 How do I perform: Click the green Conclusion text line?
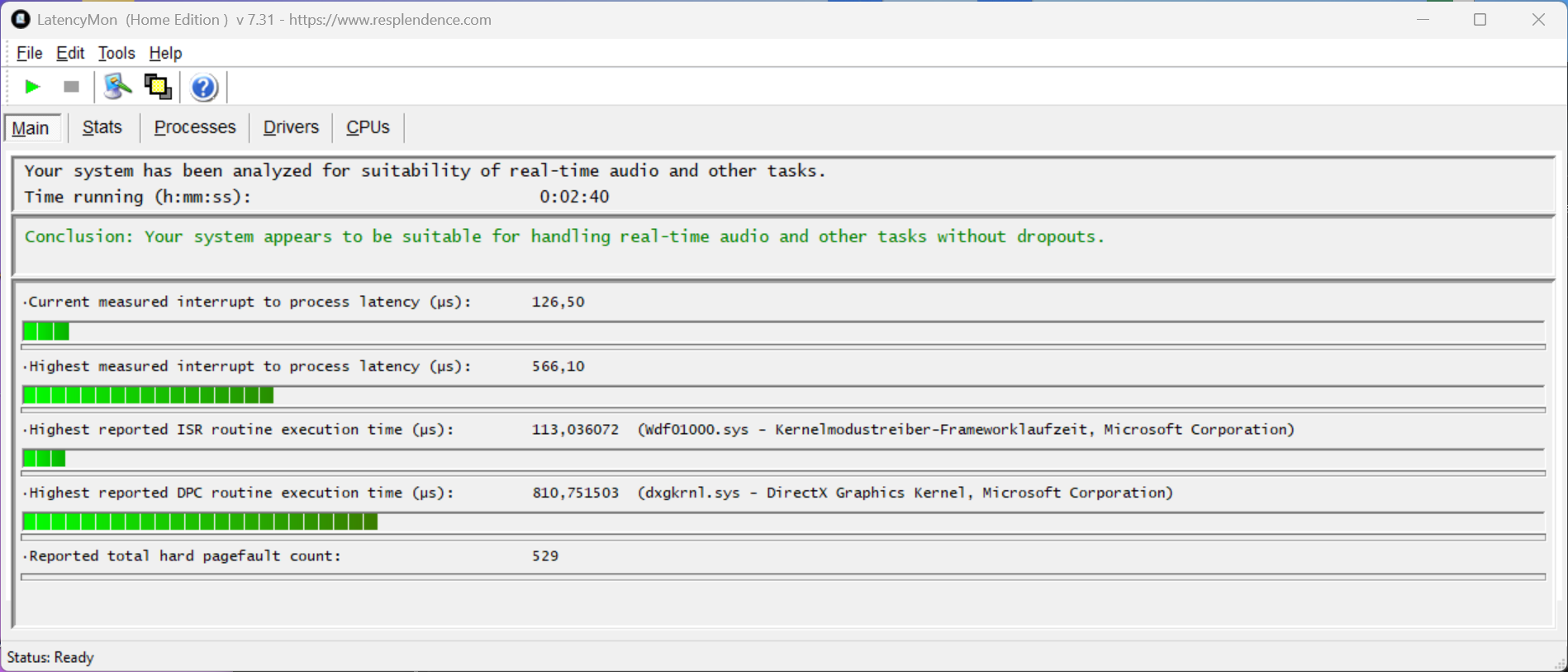[564, 237]
